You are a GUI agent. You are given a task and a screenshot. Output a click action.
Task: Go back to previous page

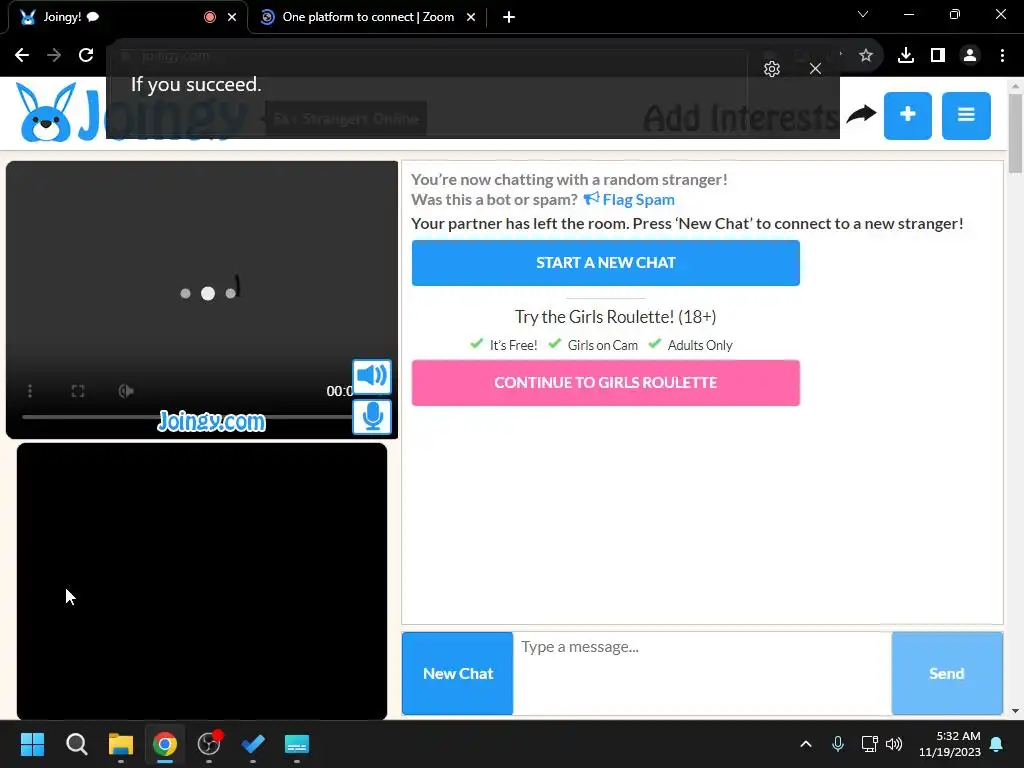[x=22, y=55]
